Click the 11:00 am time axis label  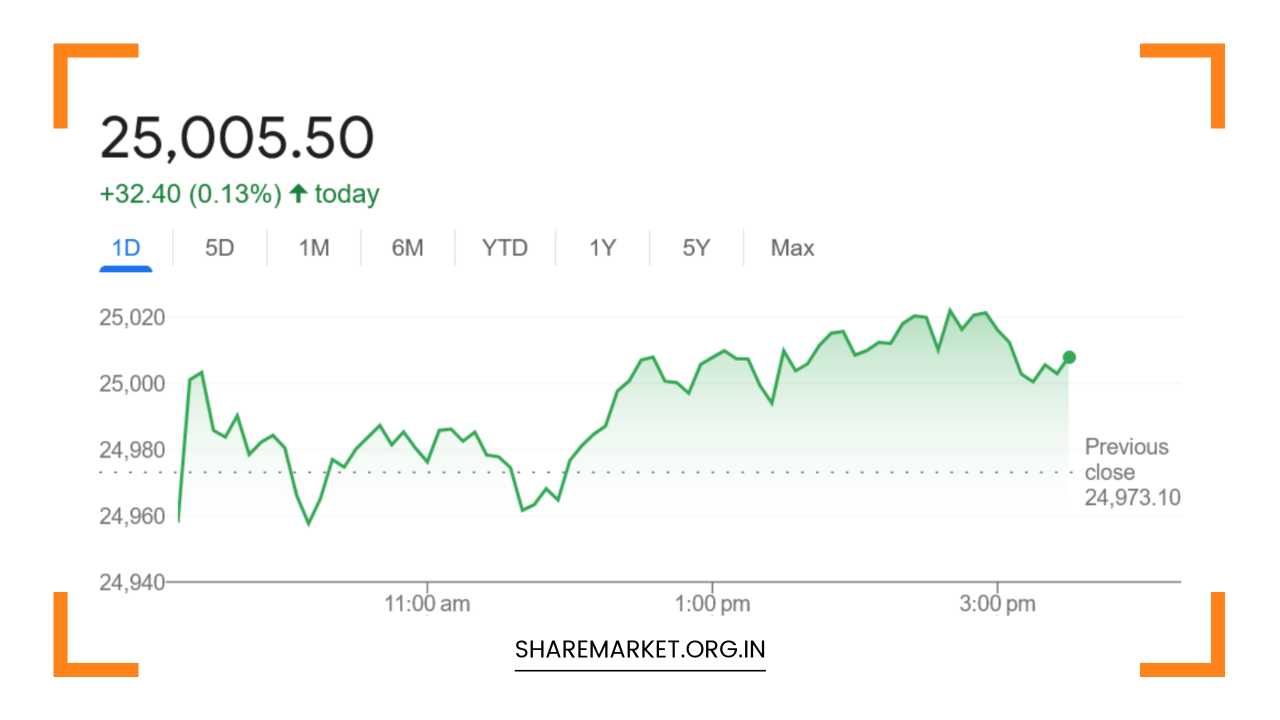pos(428,604)
